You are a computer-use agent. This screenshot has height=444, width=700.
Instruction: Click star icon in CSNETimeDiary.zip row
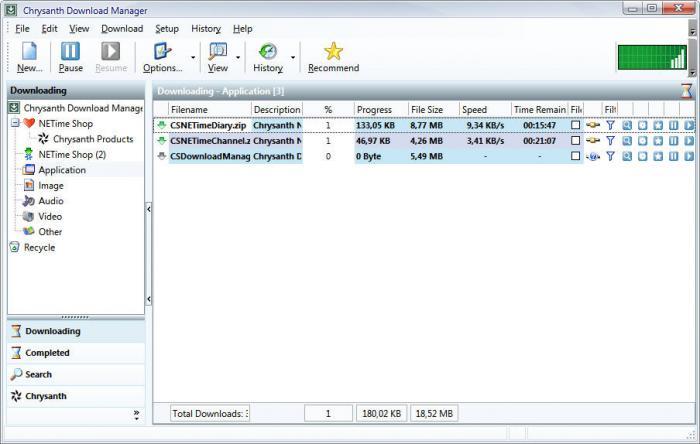tap(658, 125)
